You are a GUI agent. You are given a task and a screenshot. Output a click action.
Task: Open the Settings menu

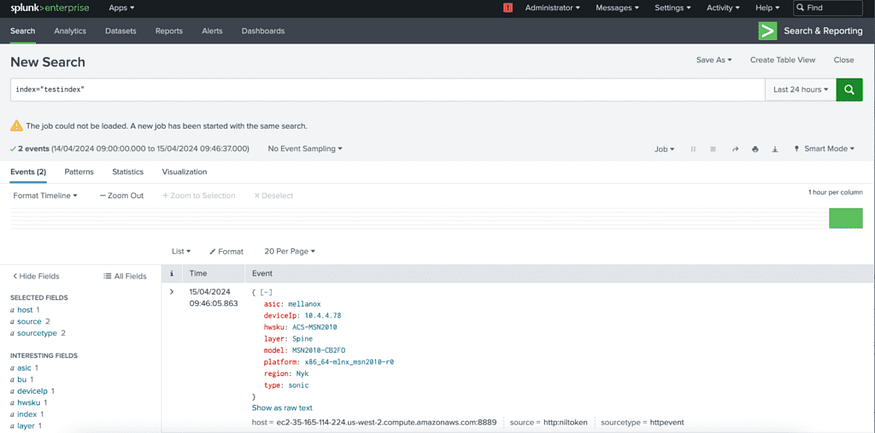[672, 8]
